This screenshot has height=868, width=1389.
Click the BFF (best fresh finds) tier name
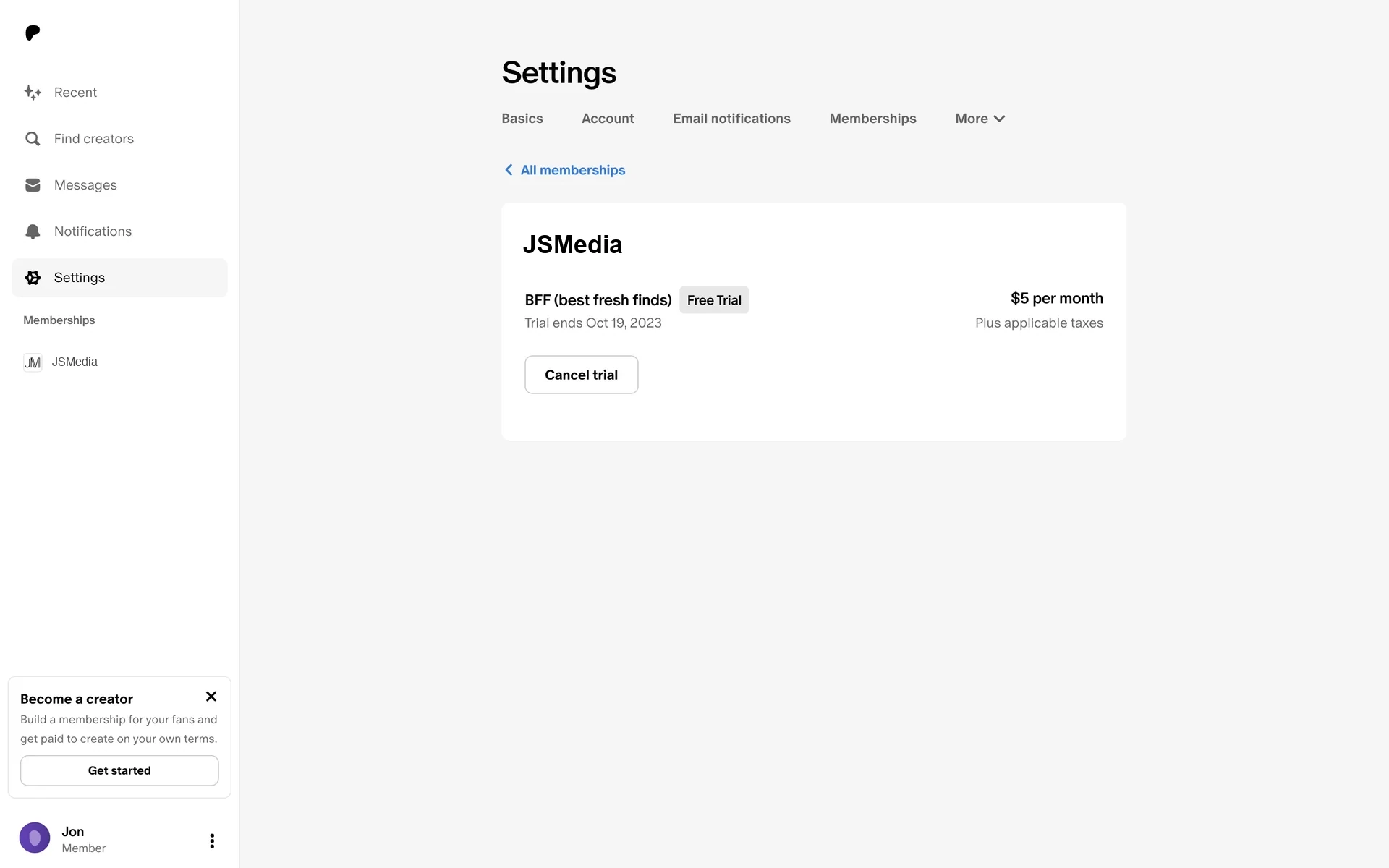(598, 300)
